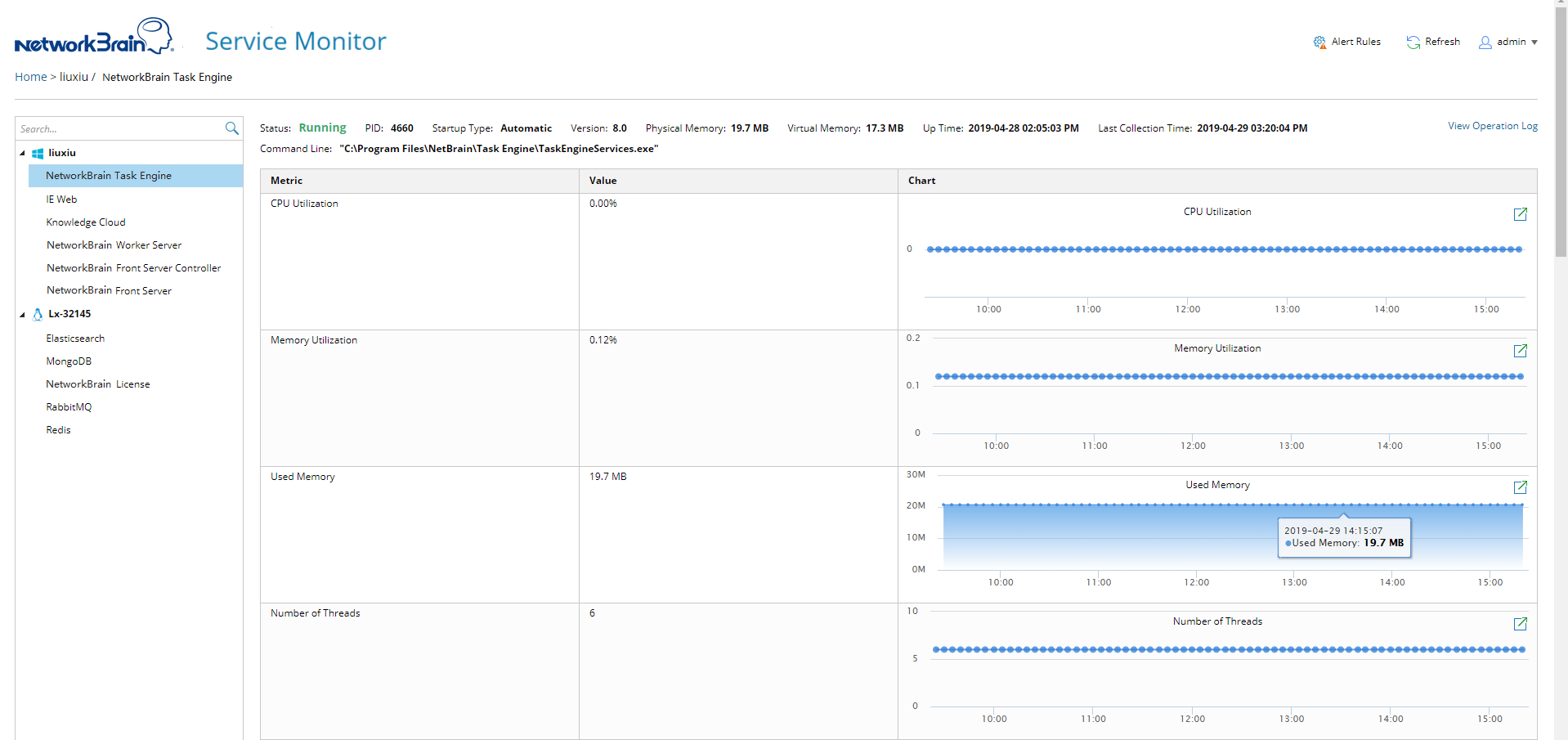Screen dimensions: 1568x740
Task: Click the Used Memory tooltip box
Action: pos(1344,537)
